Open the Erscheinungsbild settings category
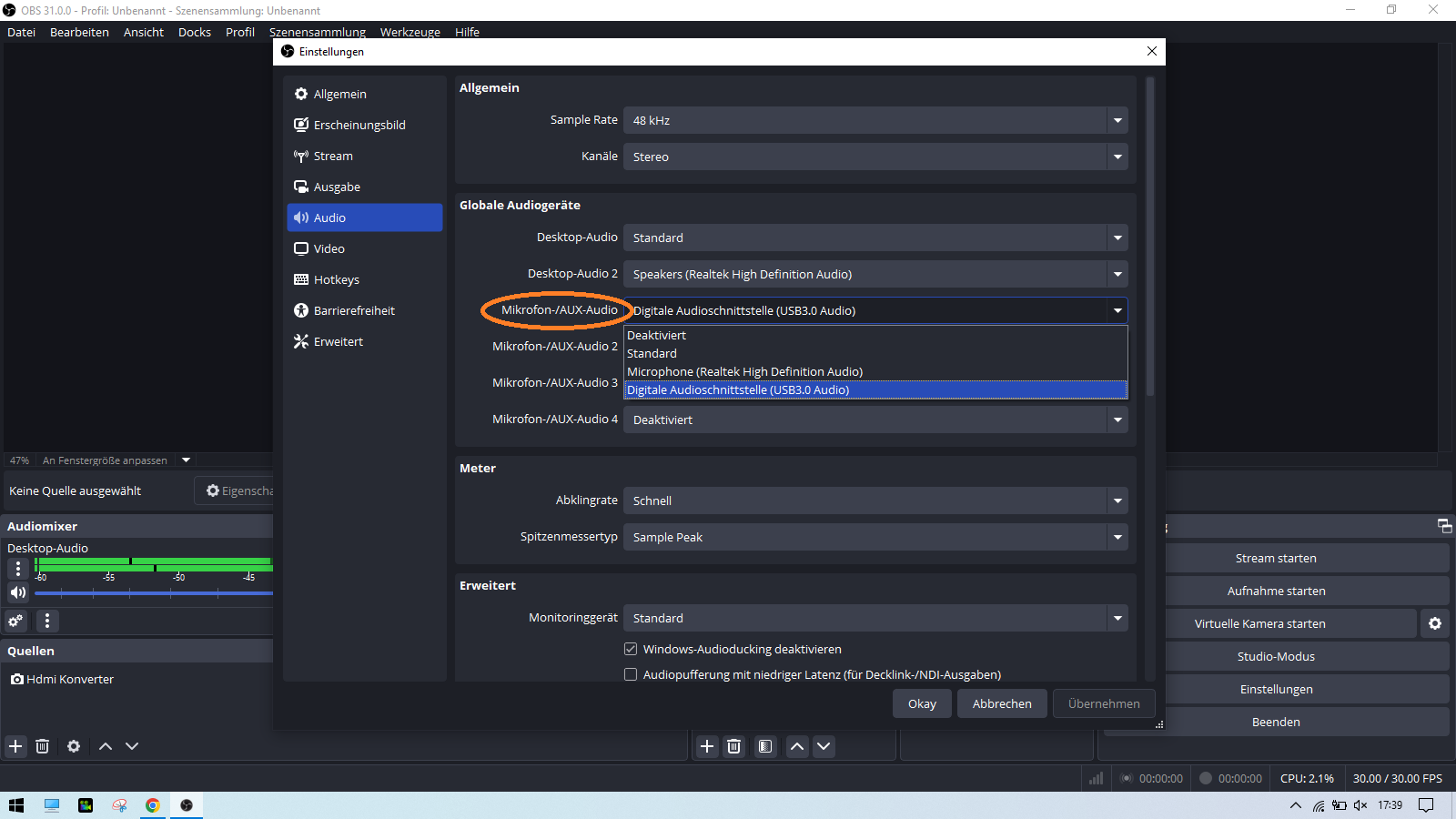 pos(365,125)
